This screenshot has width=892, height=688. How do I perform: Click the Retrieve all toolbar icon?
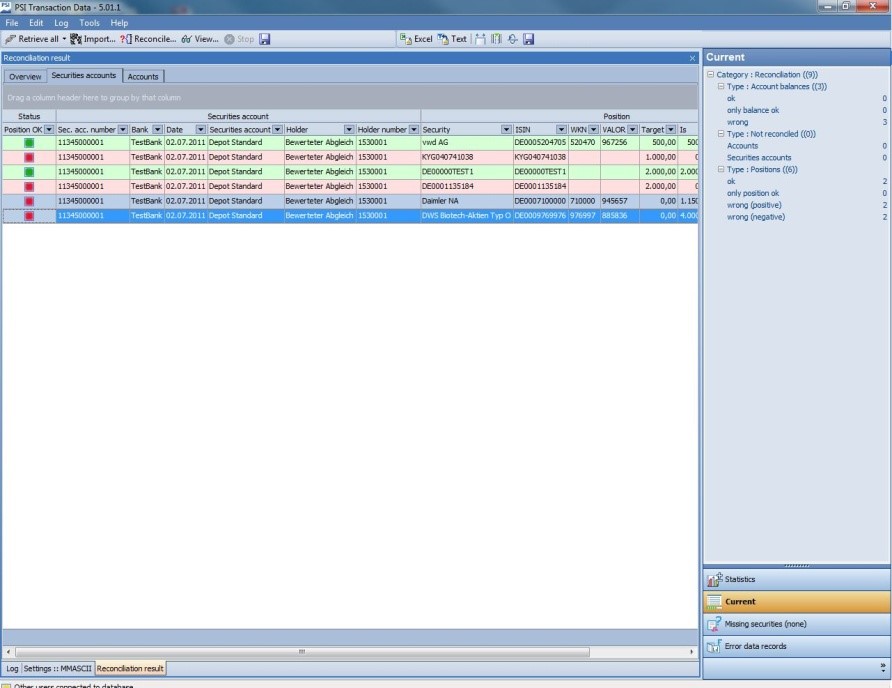(x=11, y=39)
